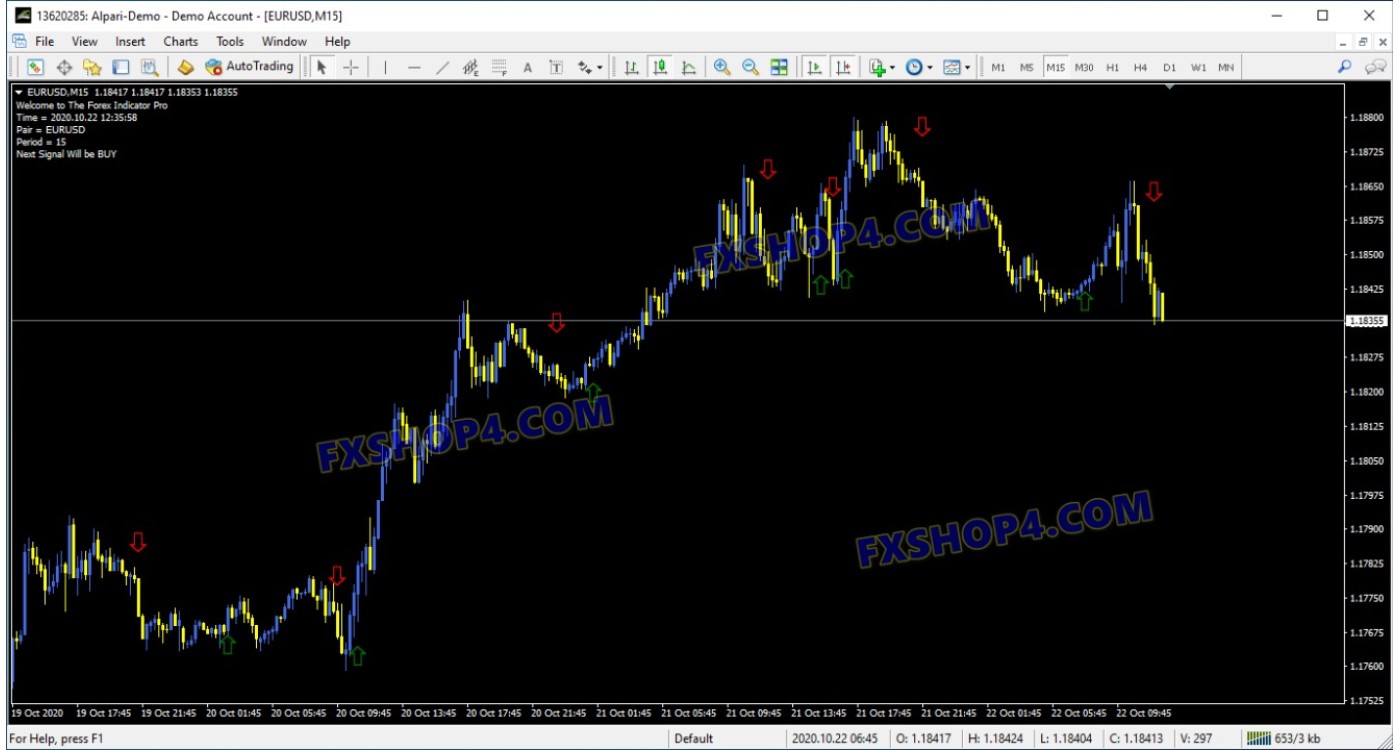Toggle the AutoTrading button

(x=249, y=67)
